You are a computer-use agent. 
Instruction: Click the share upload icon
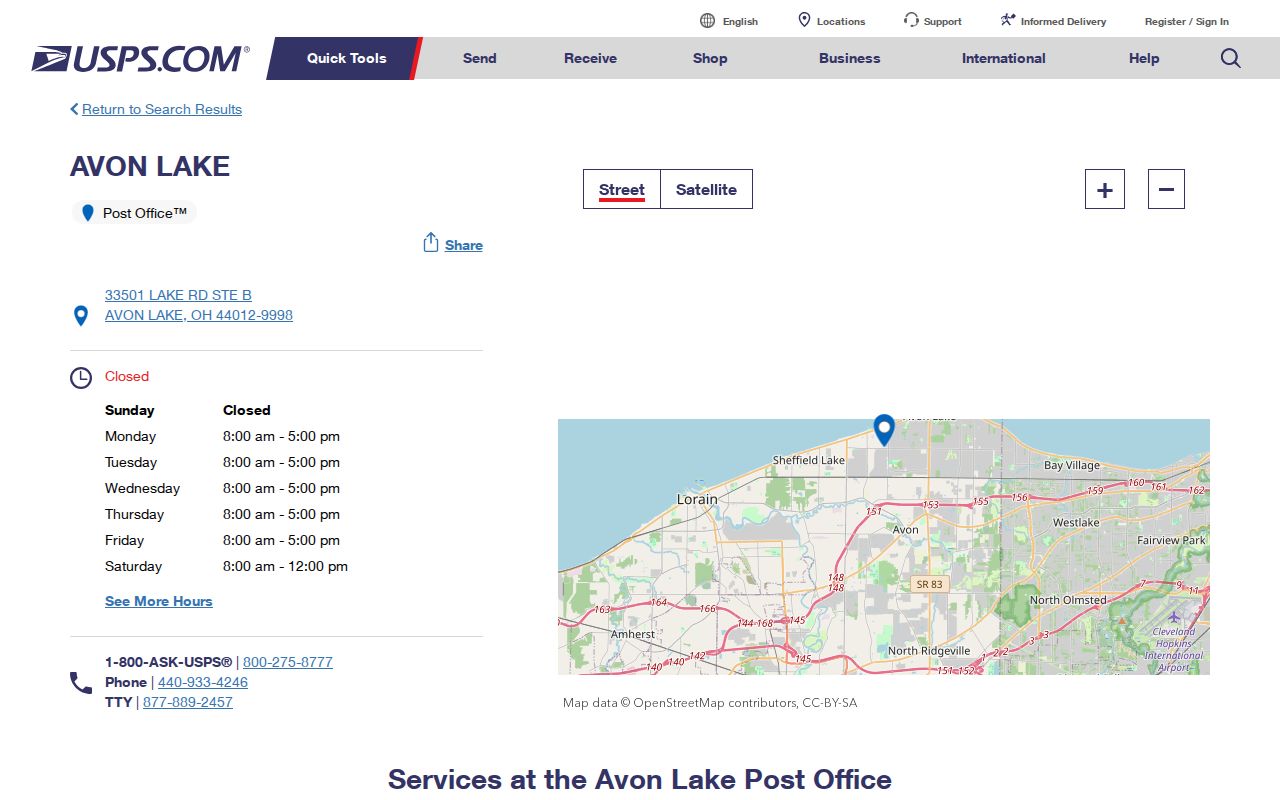click(431, 243)
